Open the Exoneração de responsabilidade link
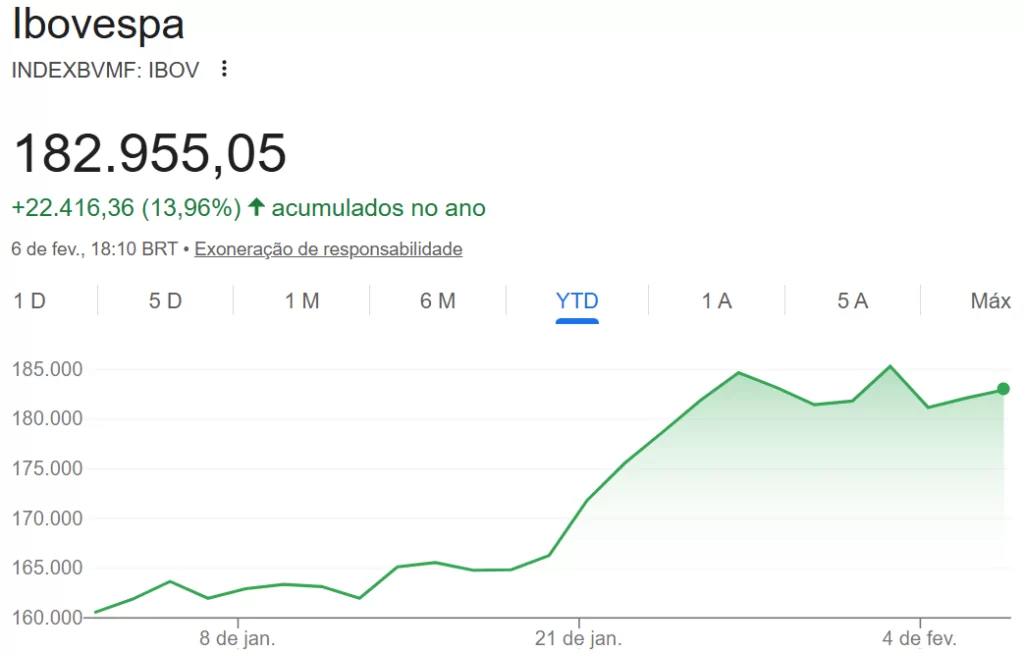This screenshot has width=1024, height=654. pos(328,249)
